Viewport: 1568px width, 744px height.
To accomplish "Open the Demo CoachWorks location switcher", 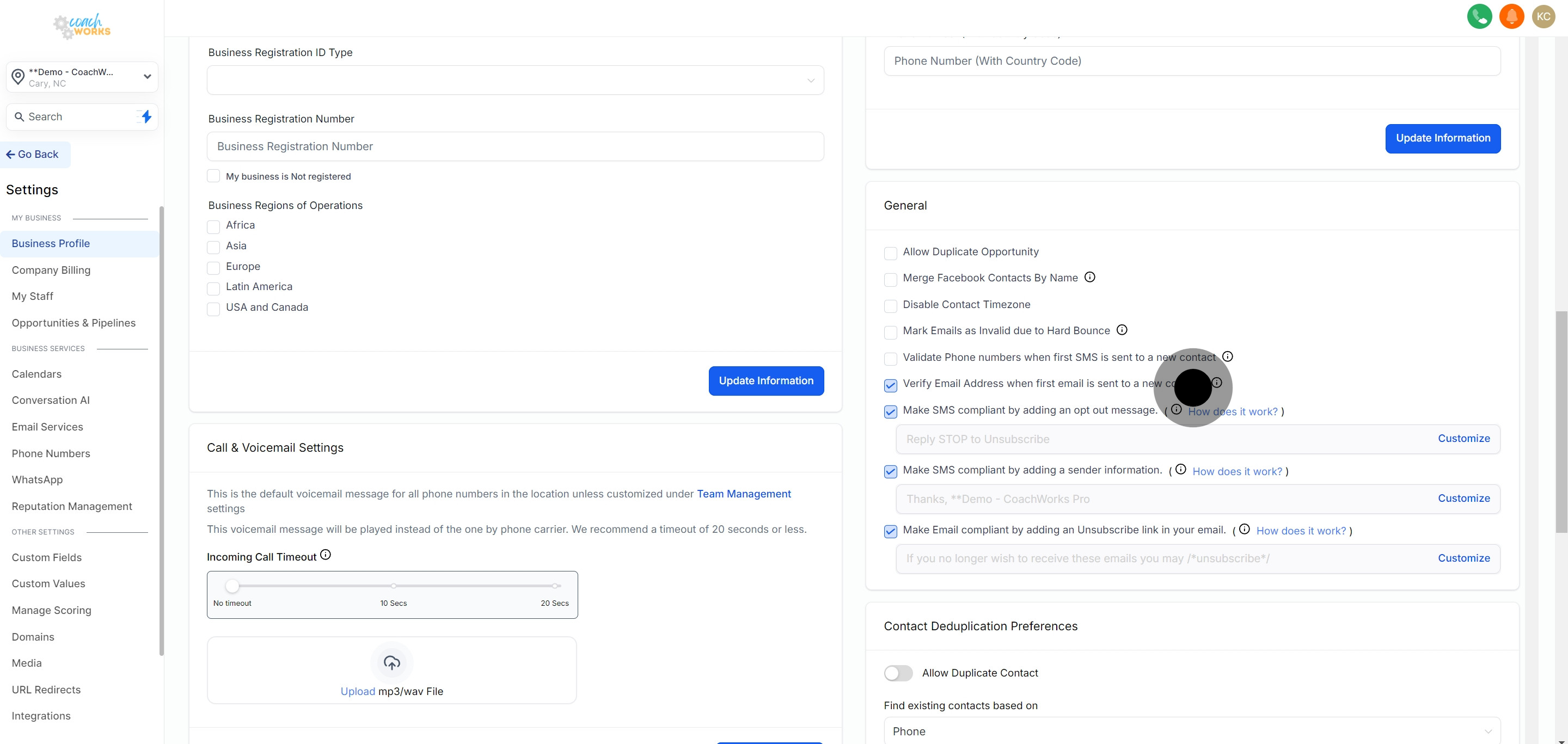I will 82,77.
